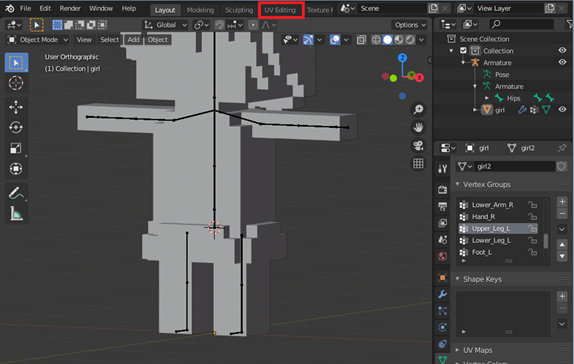Screen dimensions: 574x364
Task: Click the pin icon in properties header
Action: tap(562, 148)
